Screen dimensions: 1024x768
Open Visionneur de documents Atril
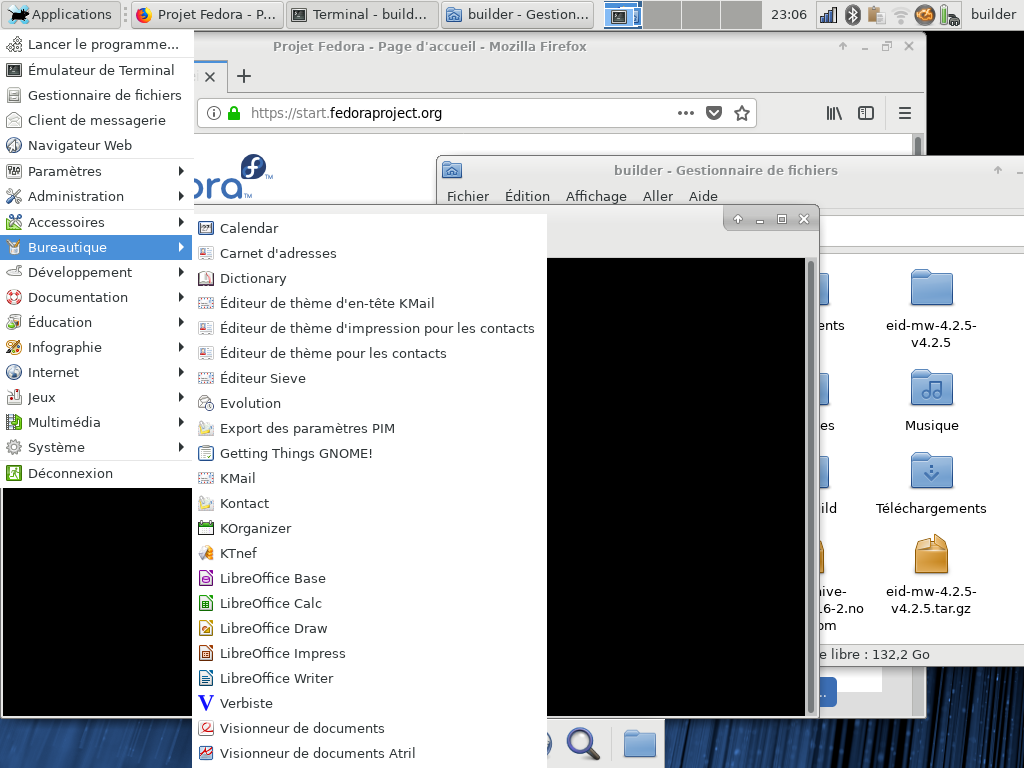pyautogui.click(x=370, y=753)
